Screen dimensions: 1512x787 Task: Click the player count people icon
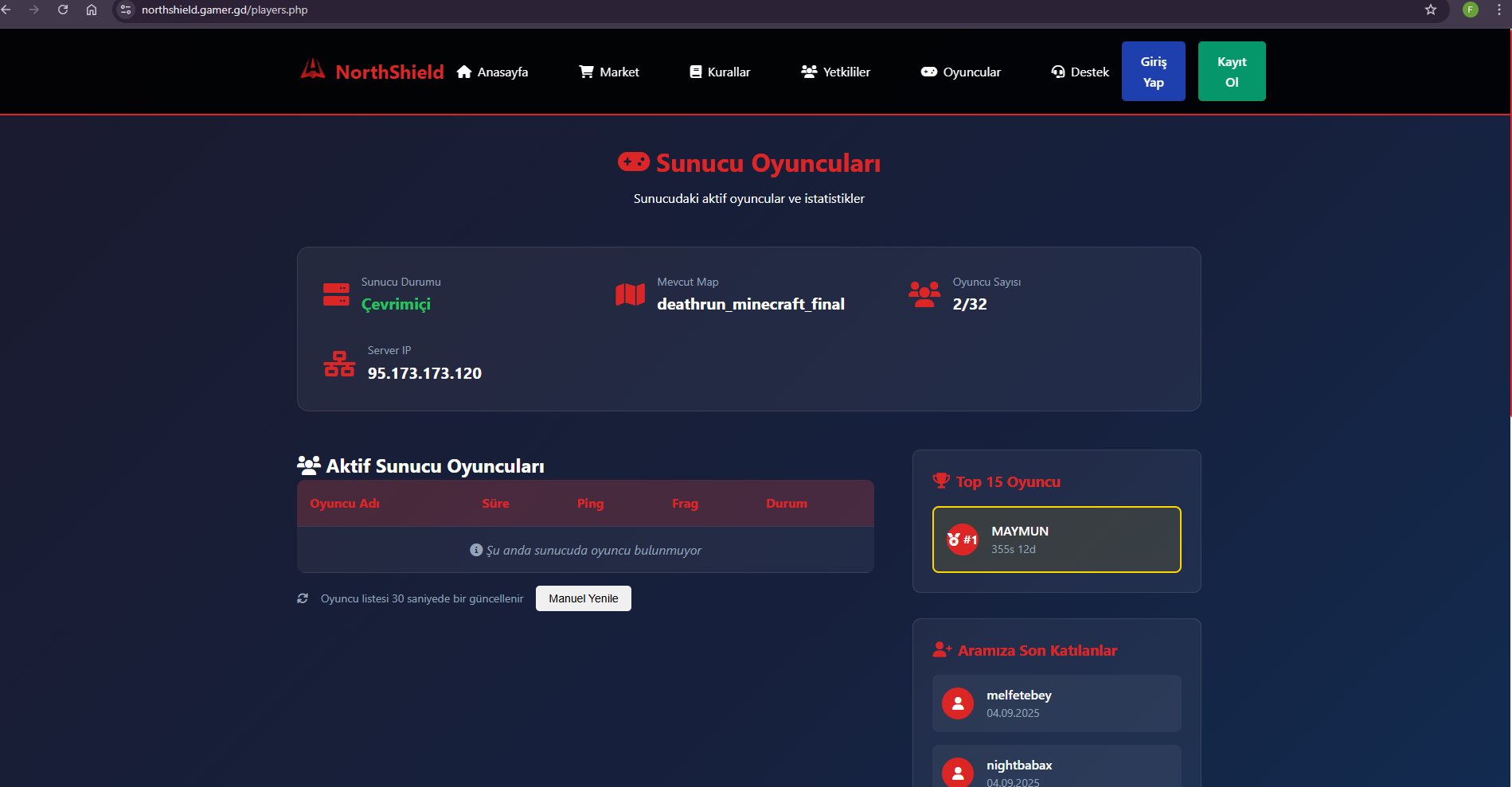(x=924, y=294)
